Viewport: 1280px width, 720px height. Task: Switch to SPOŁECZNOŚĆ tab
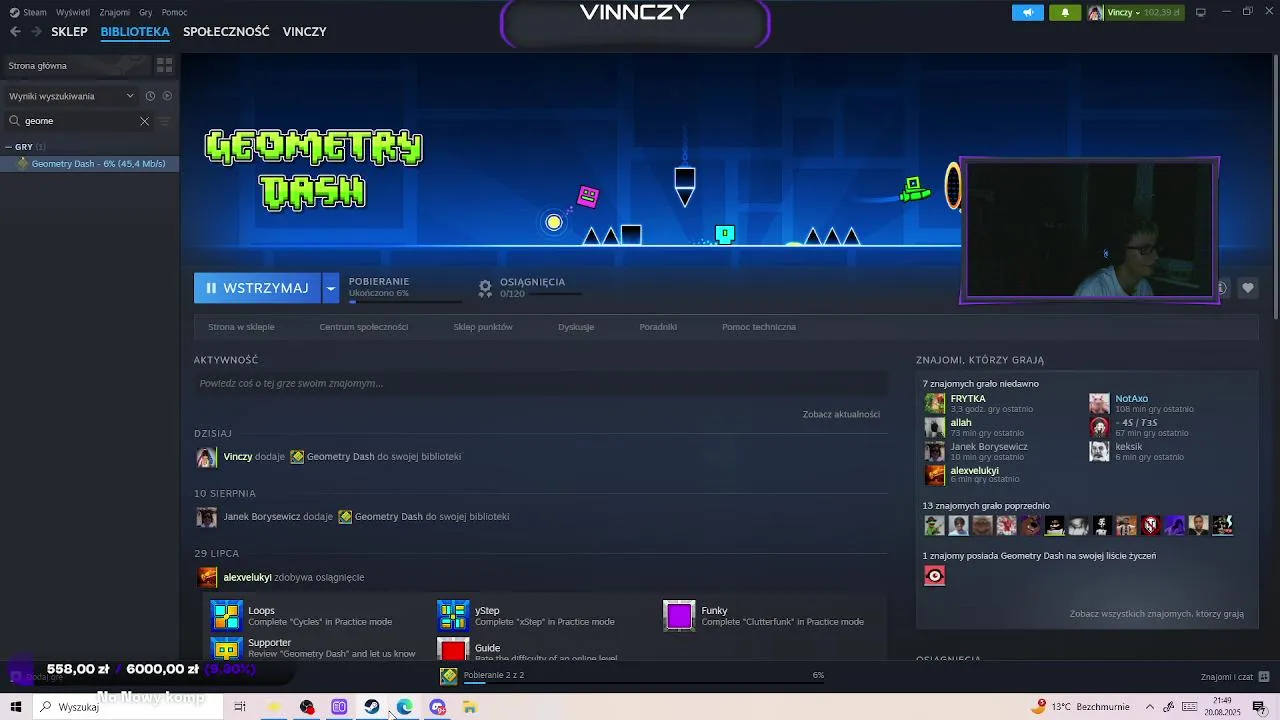[x=226, y=32]
